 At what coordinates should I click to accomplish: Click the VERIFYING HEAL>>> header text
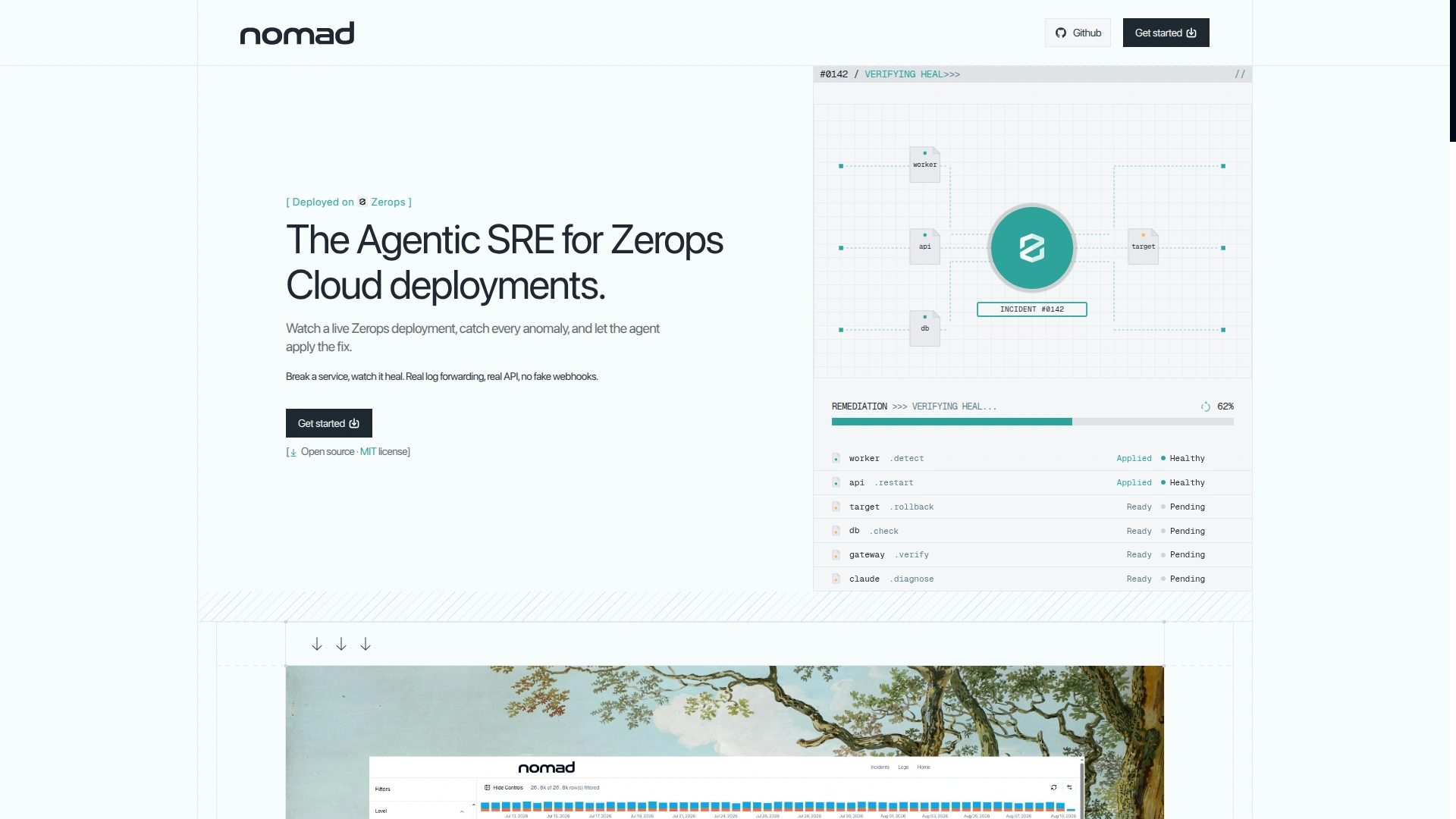(x=912, y=74)
